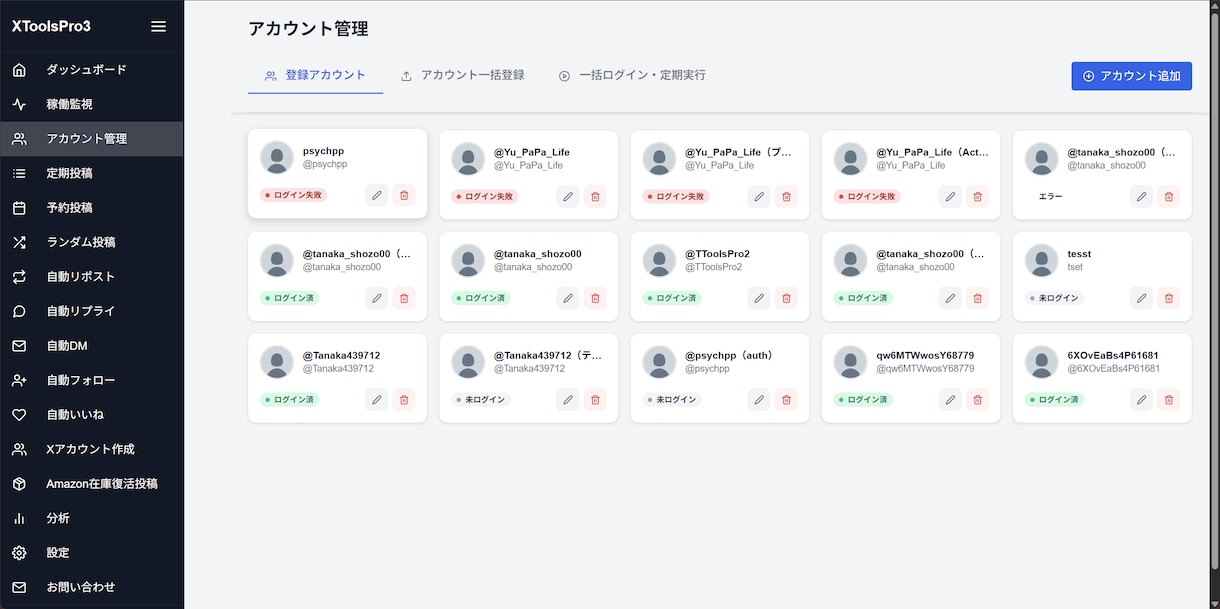Edit the 6XOvEaBs4P61681 account

point(1141,399)
